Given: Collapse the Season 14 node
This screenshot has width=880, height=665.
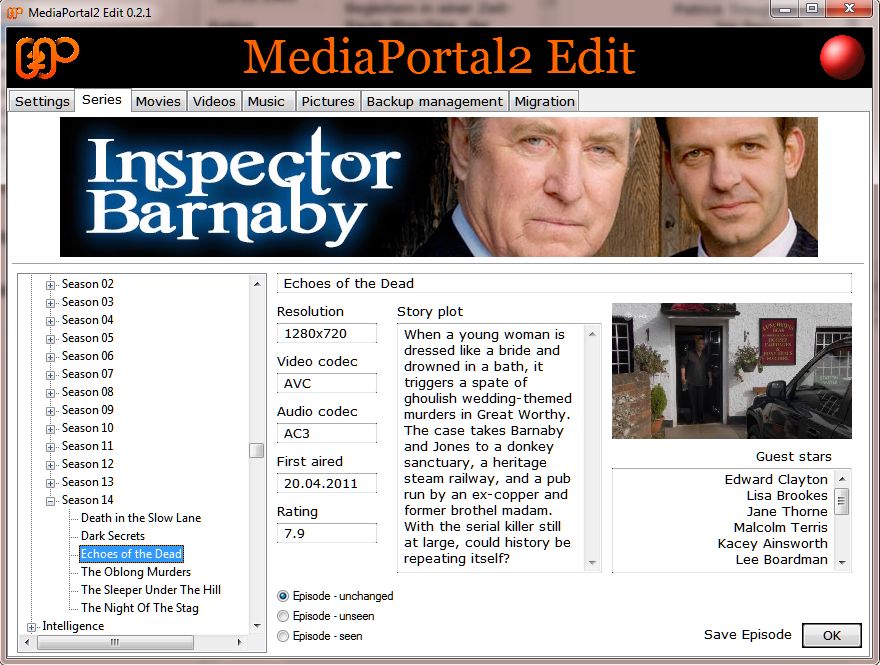Looking at the screenshot, I should pos(51,501).
